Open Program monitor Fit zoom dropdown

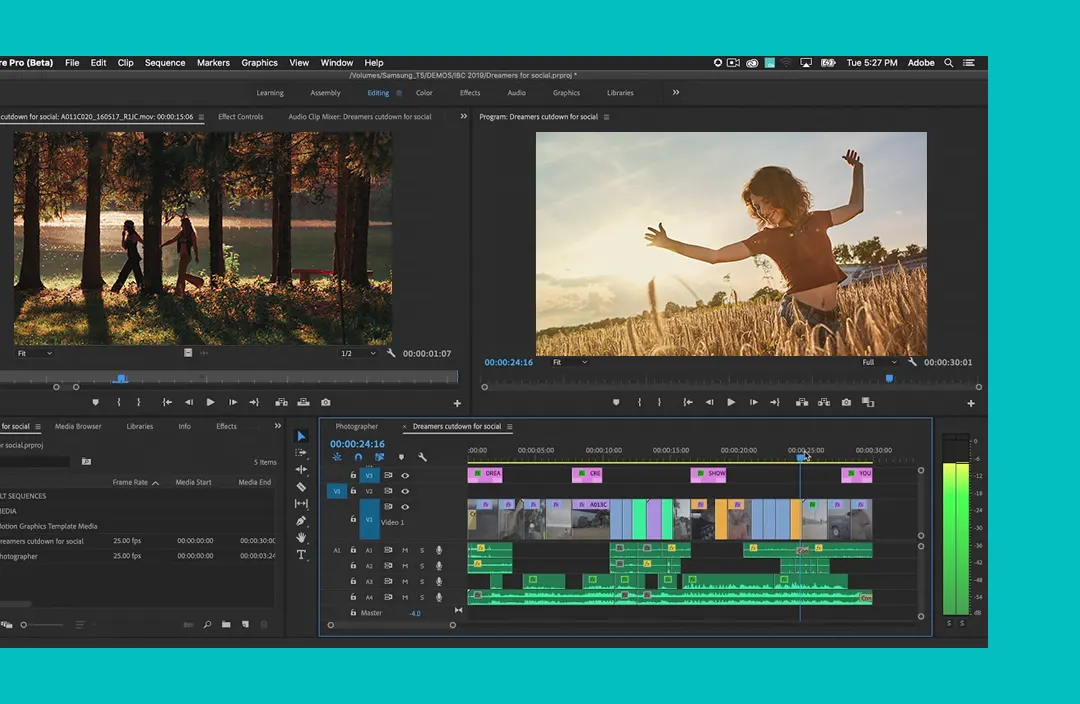(x=570, y=362)
